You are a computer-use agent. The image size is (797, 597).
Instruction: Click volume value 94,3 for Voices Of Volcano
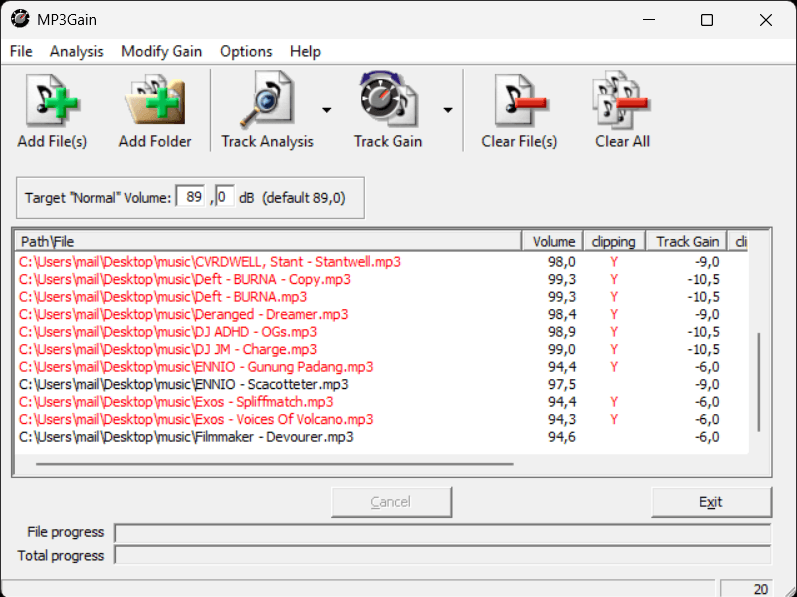pyautogui.click(x=562, y=419)
